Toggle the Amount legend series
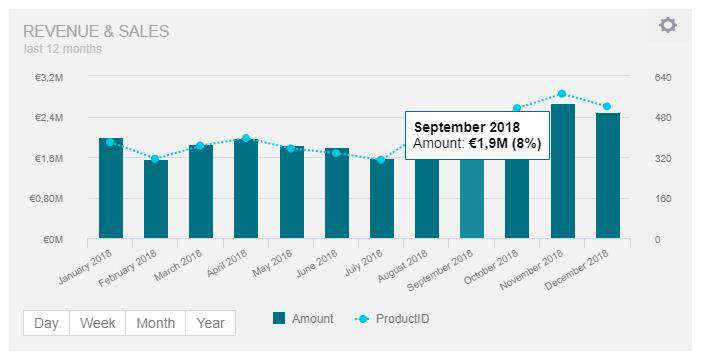This screenshot has height=364, width=705. pos(303,319)
